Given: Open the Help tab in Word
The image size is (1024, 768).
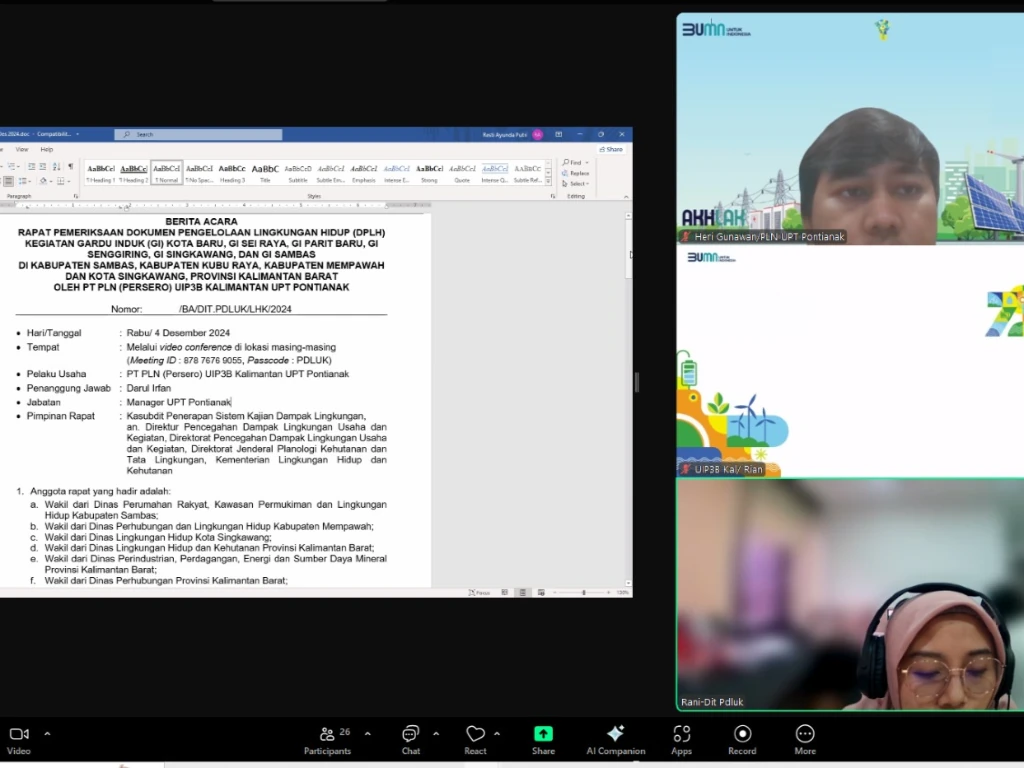Looking at the screenshot, I should pos(46,149).
